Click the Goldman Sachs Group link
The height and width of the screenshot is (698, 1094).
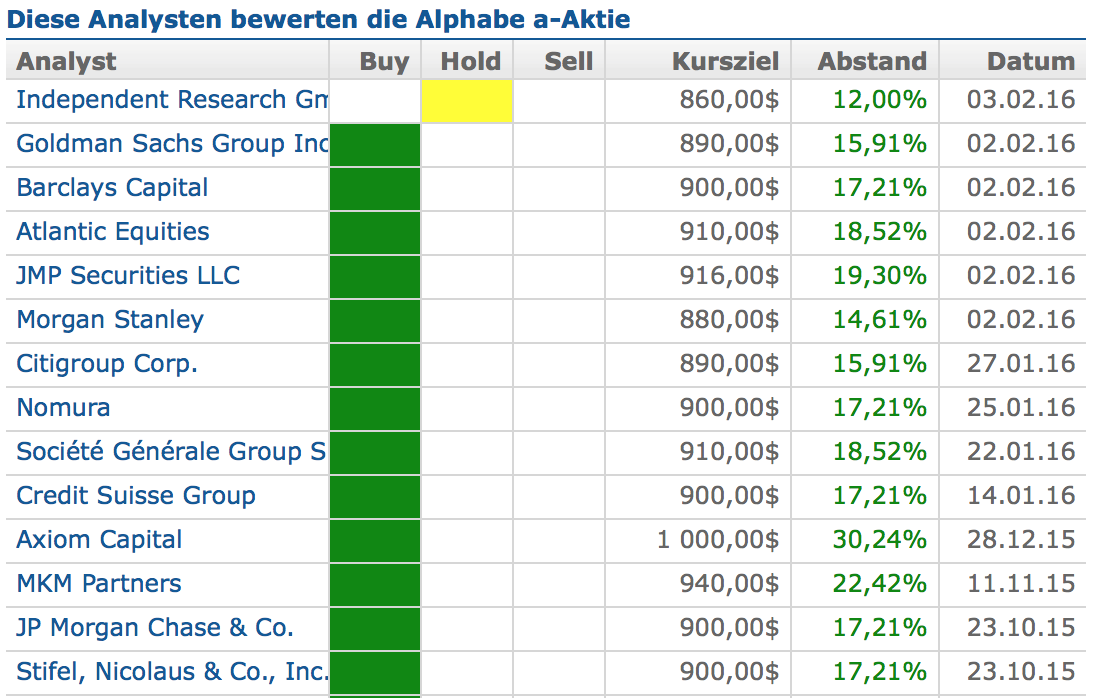[x=172, y=144]
